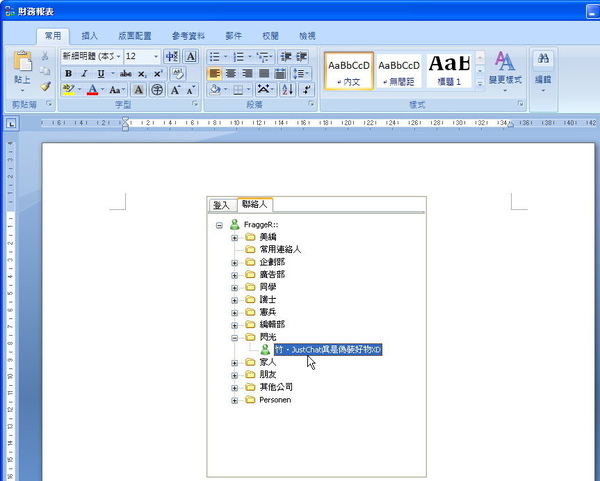
Task: Open the font size dropdown
Action: pyautogui.click(x=156, y=57)
